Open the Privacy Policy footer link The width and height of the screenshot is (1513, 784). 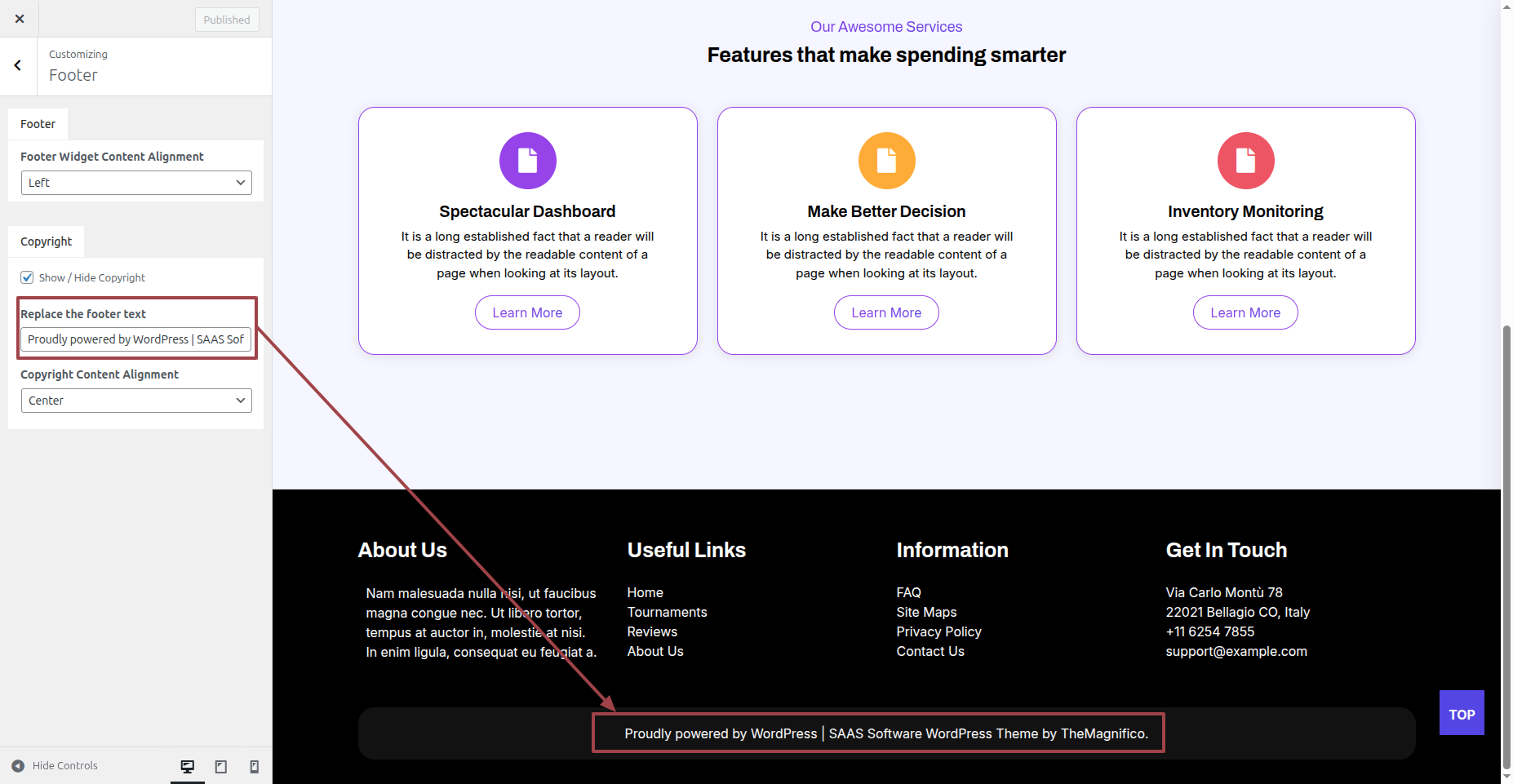[938, 631]
